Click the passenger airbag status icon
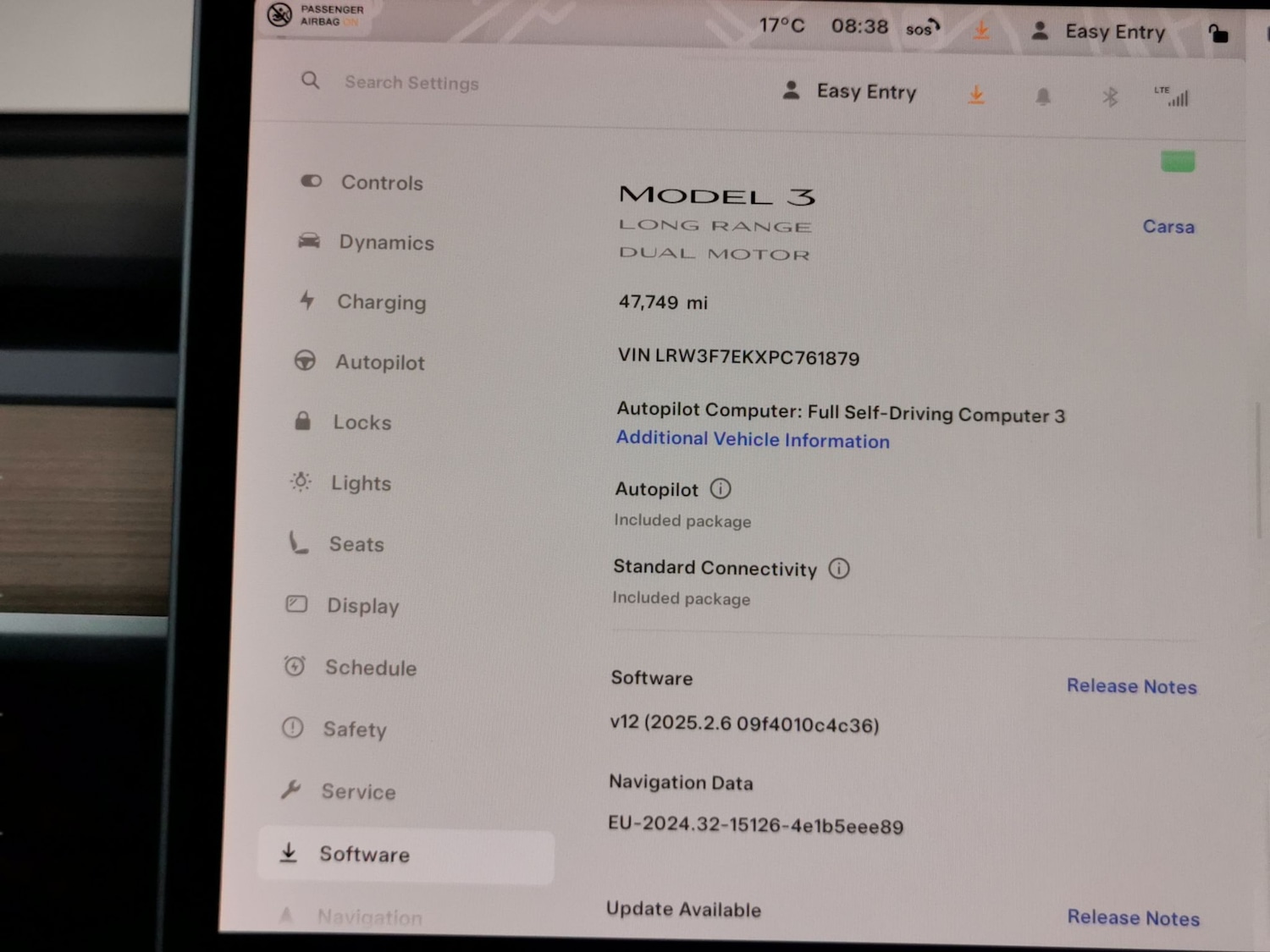The height and width of the screenshot is (952, 1270). coord(279,14)
